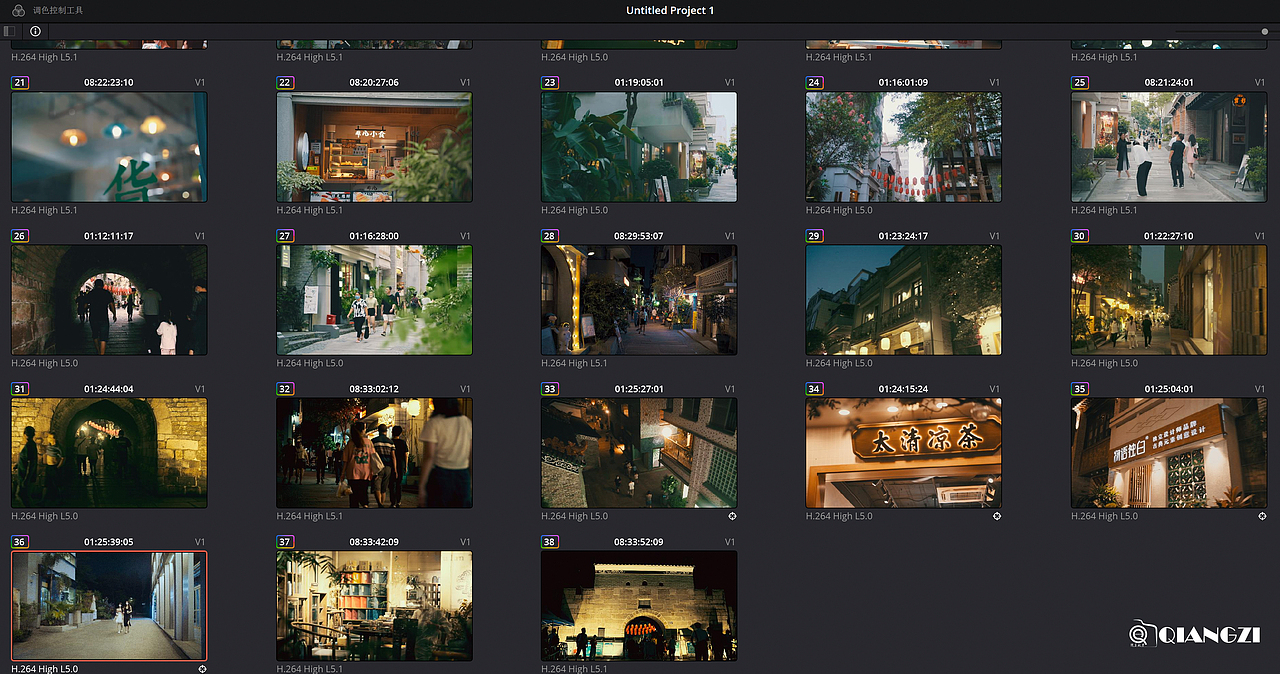Click the number badge of clip 22
1280x674 pixels.
(x=285, y=82)
